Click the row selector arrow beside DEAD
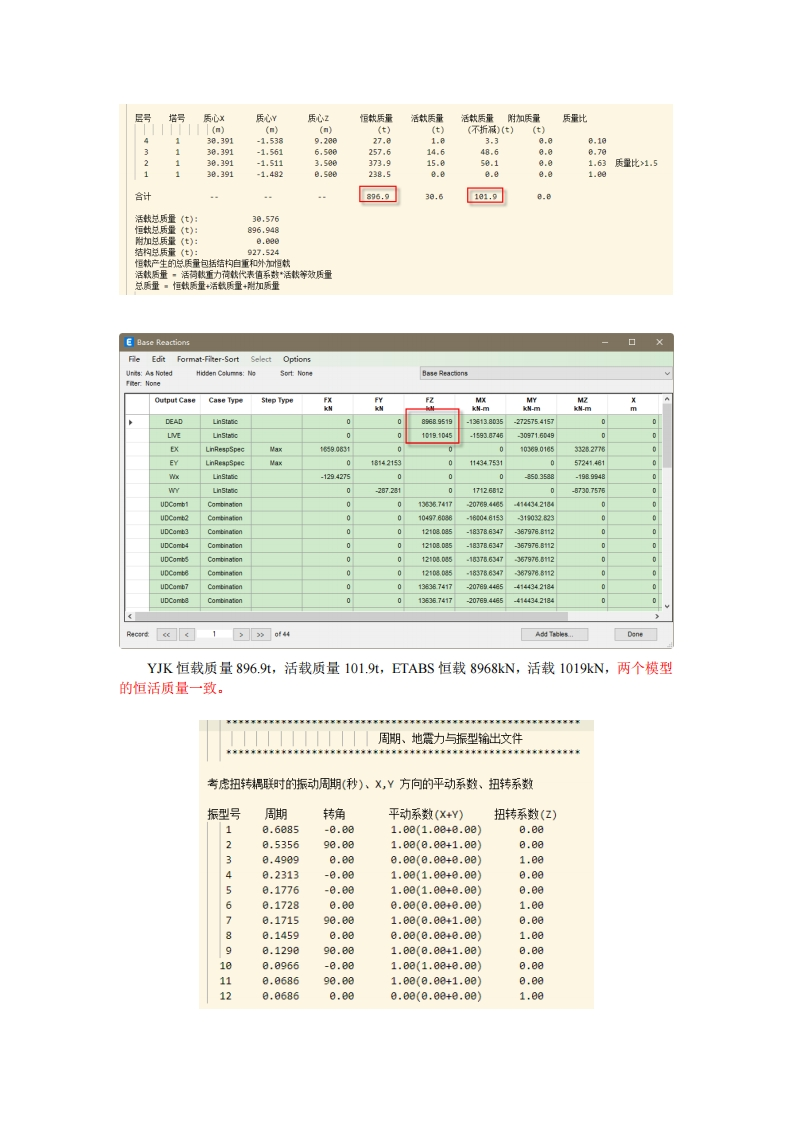This screenshot has width=793, height=1122. tap(130, 422)
